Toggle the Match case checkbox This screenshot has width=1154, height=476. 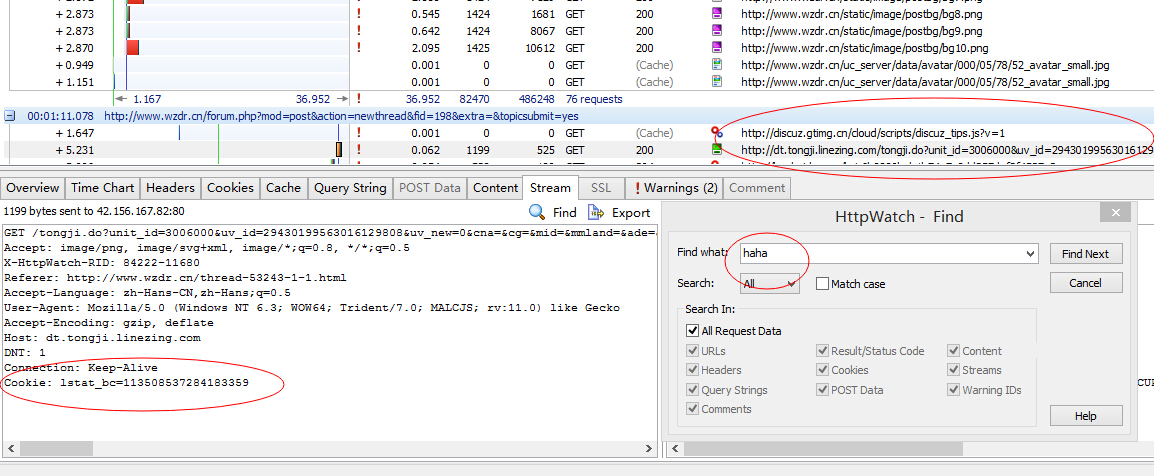(x=822, y=284)
